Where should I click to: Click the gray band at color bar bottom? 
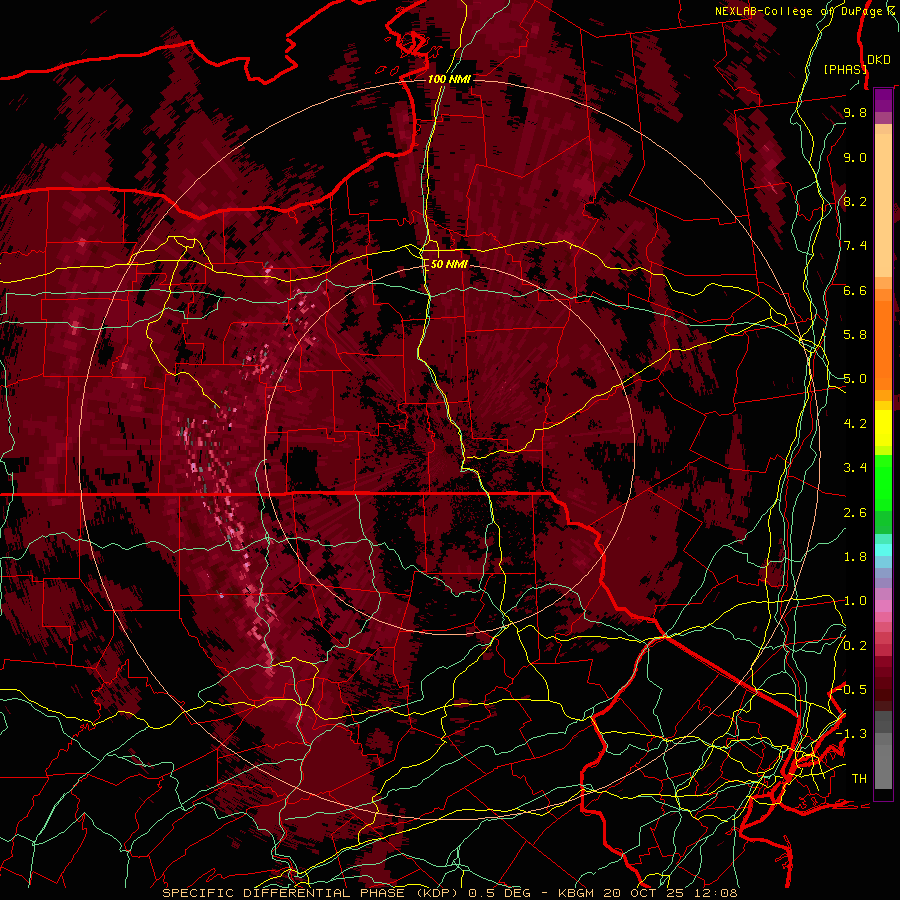[x=883, y=750]
